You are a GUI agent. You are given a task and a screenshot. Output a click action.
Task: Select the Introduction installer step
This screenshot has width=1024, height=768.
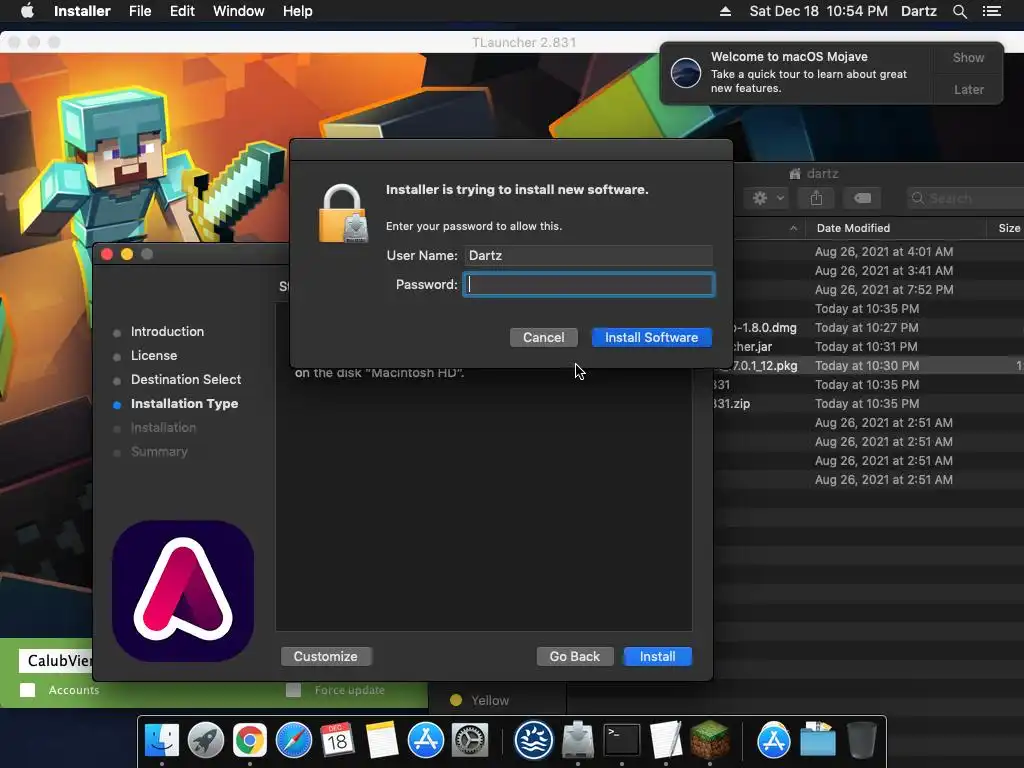click(x=167, y=332)
